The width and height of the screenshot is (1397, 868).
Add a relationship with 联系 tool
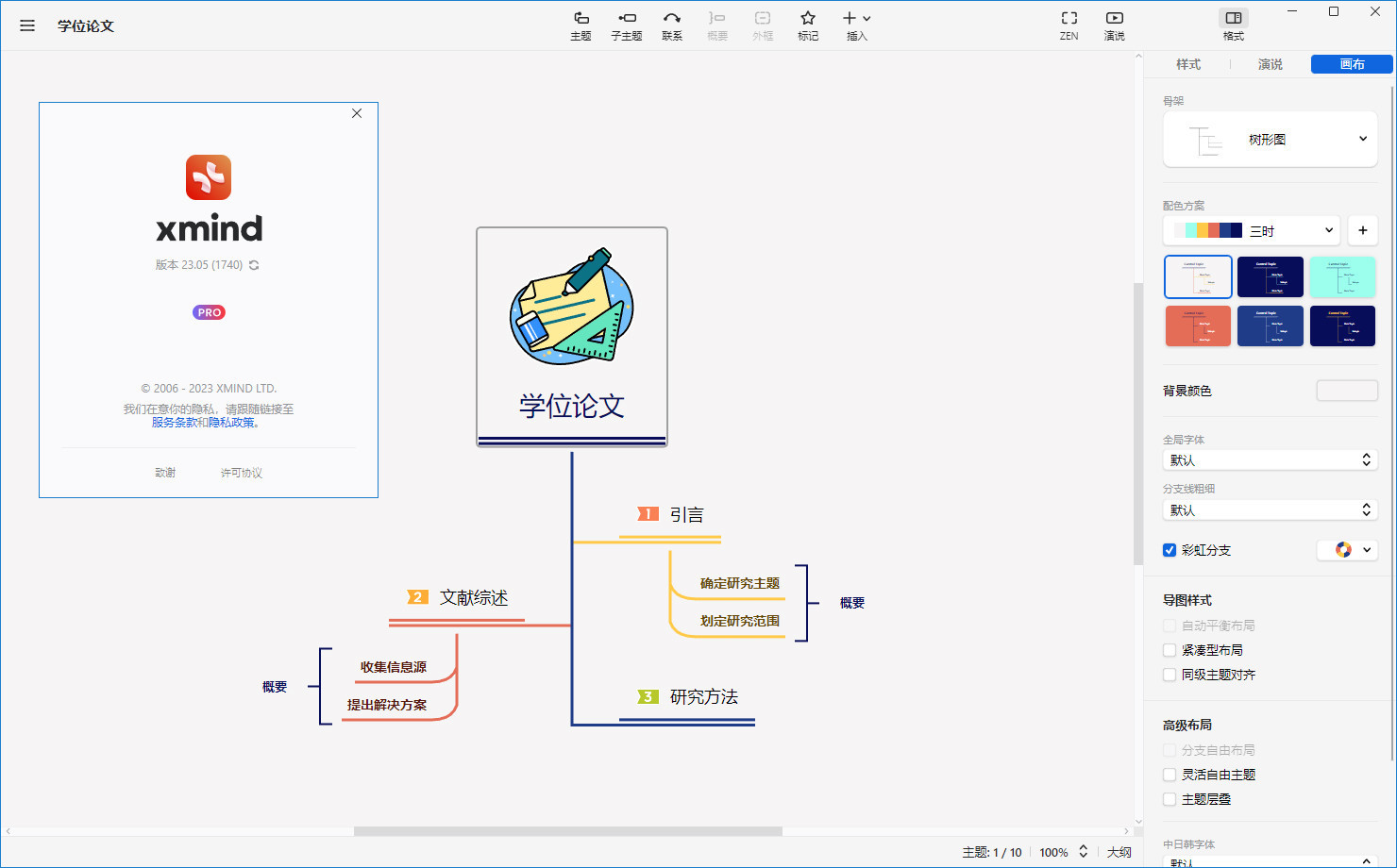pyautogui.click(x=672, y=25)
